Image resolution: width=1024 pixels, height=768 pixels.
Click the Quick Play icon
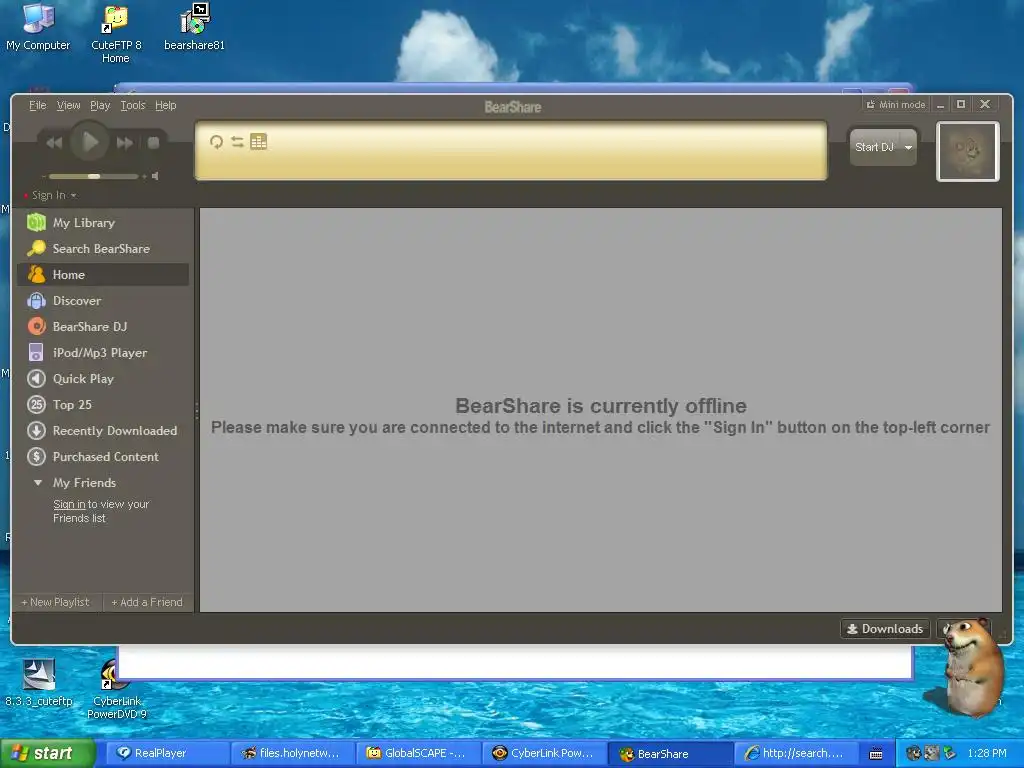(37, 379)
